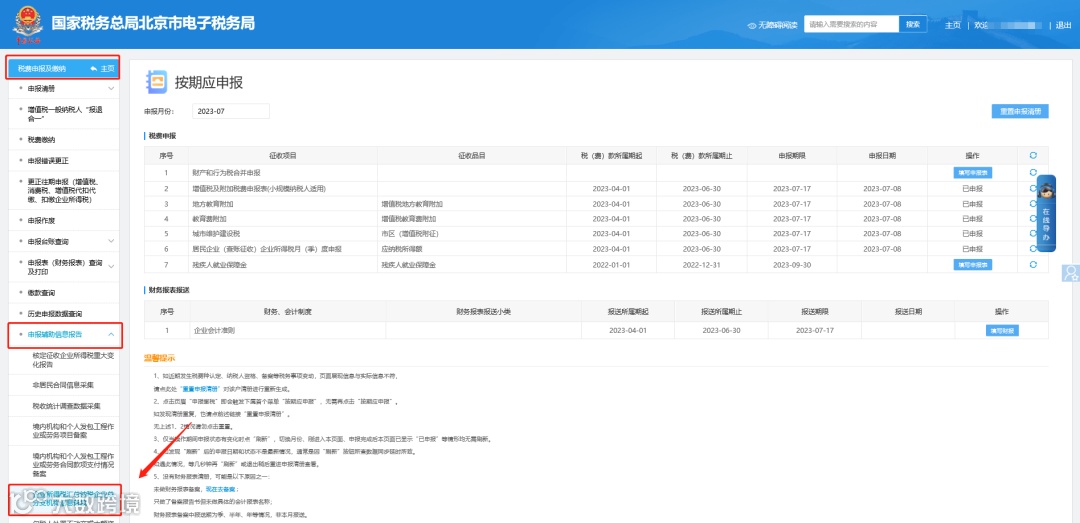The width and height of the screenshot is (1080, 523).
Task: Click the national tax emblem logo
Action: (x=28, y=24)
